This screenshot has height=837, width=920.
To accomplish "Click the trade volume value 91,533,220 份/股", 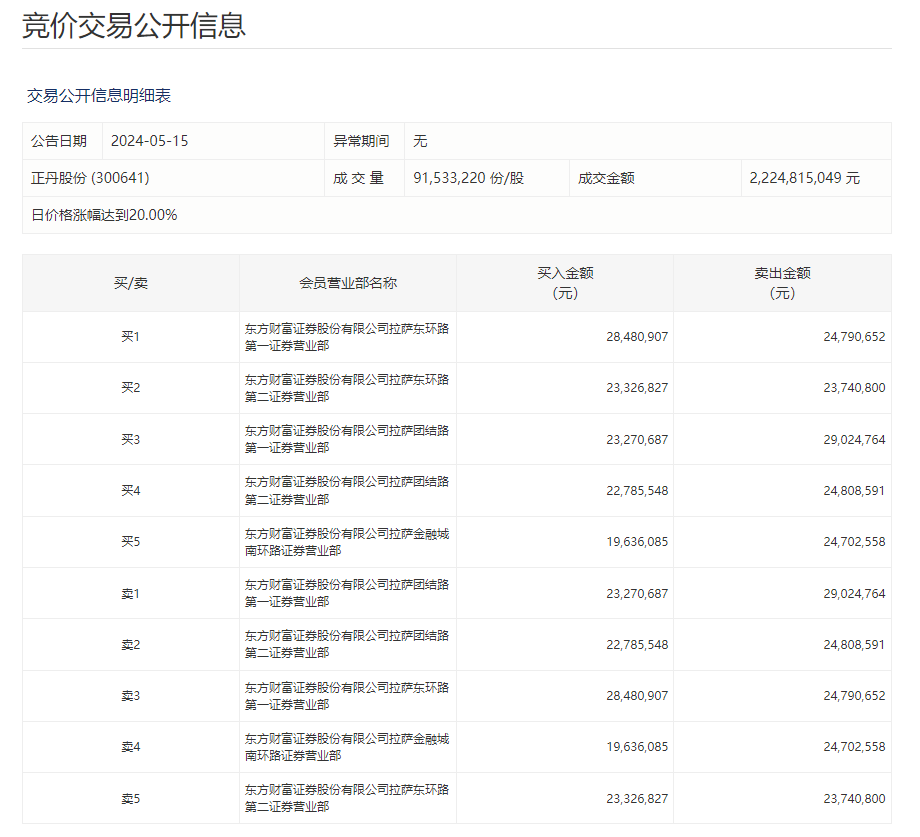I will point(468,178).
